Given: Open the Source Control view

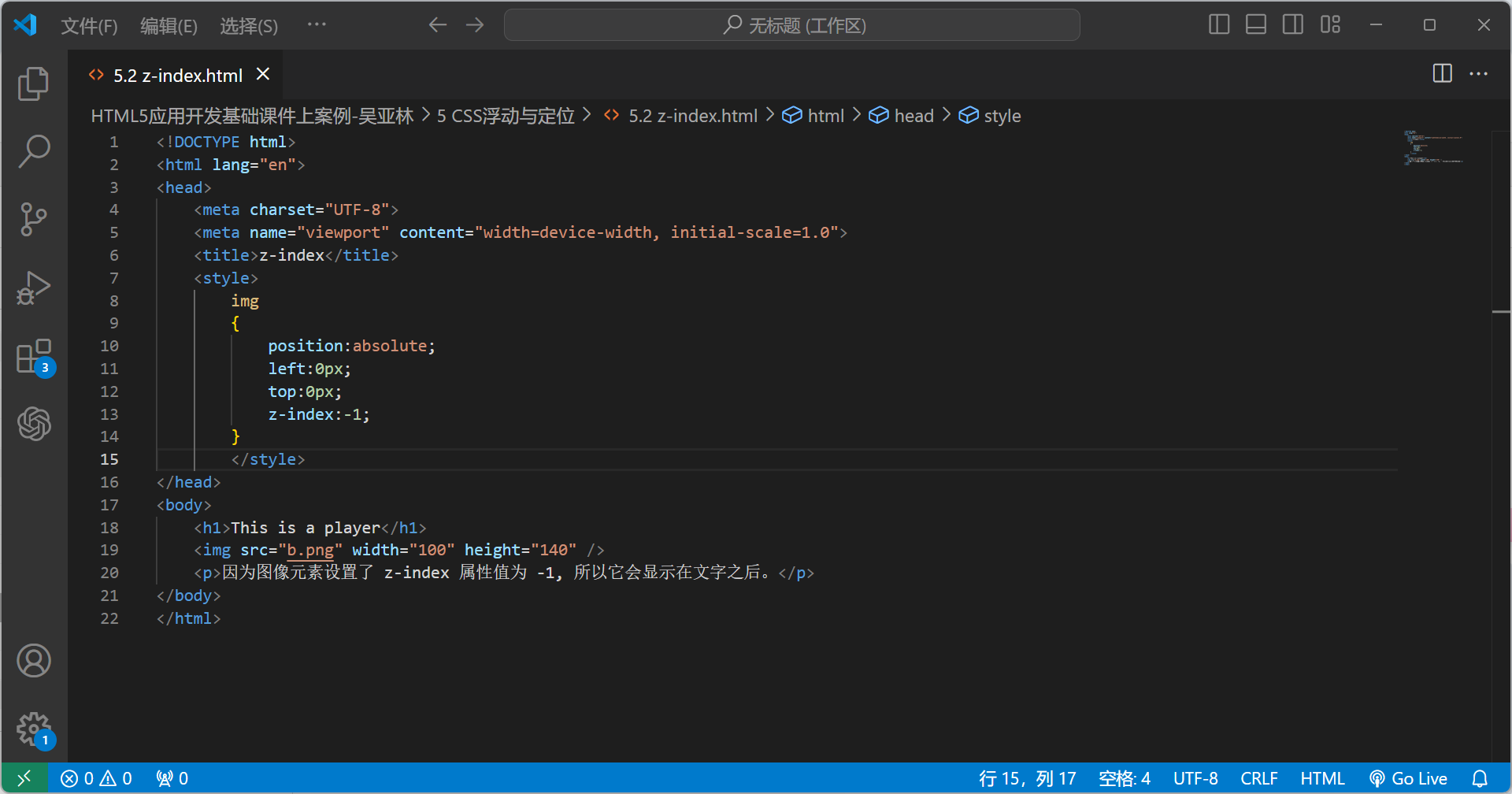Looking at the screenshot, I should (33, 219).
